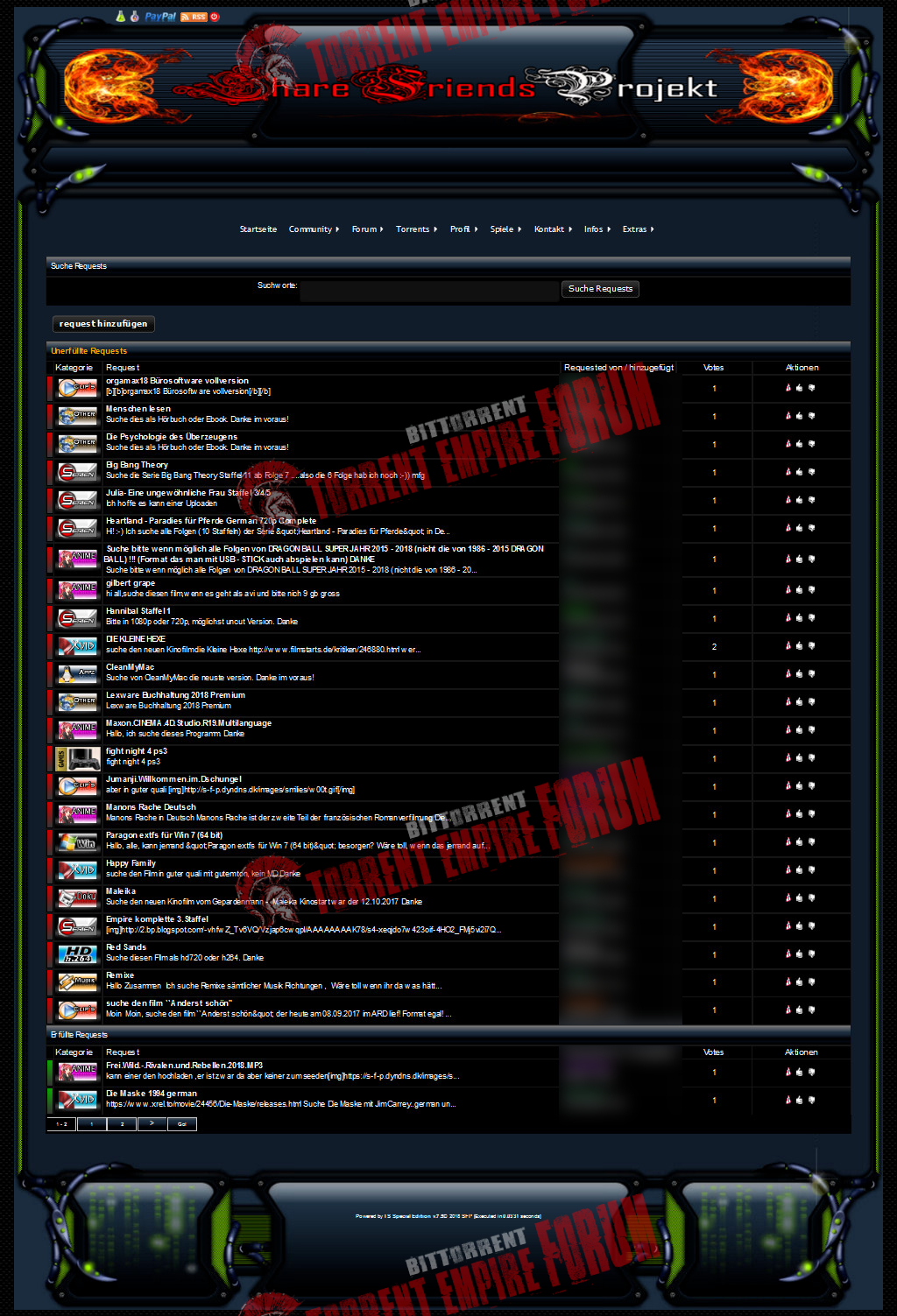Vote up the Red Sands request
Image resolution: width=897 pixels, height=1316 pixels.
point(800,954)
